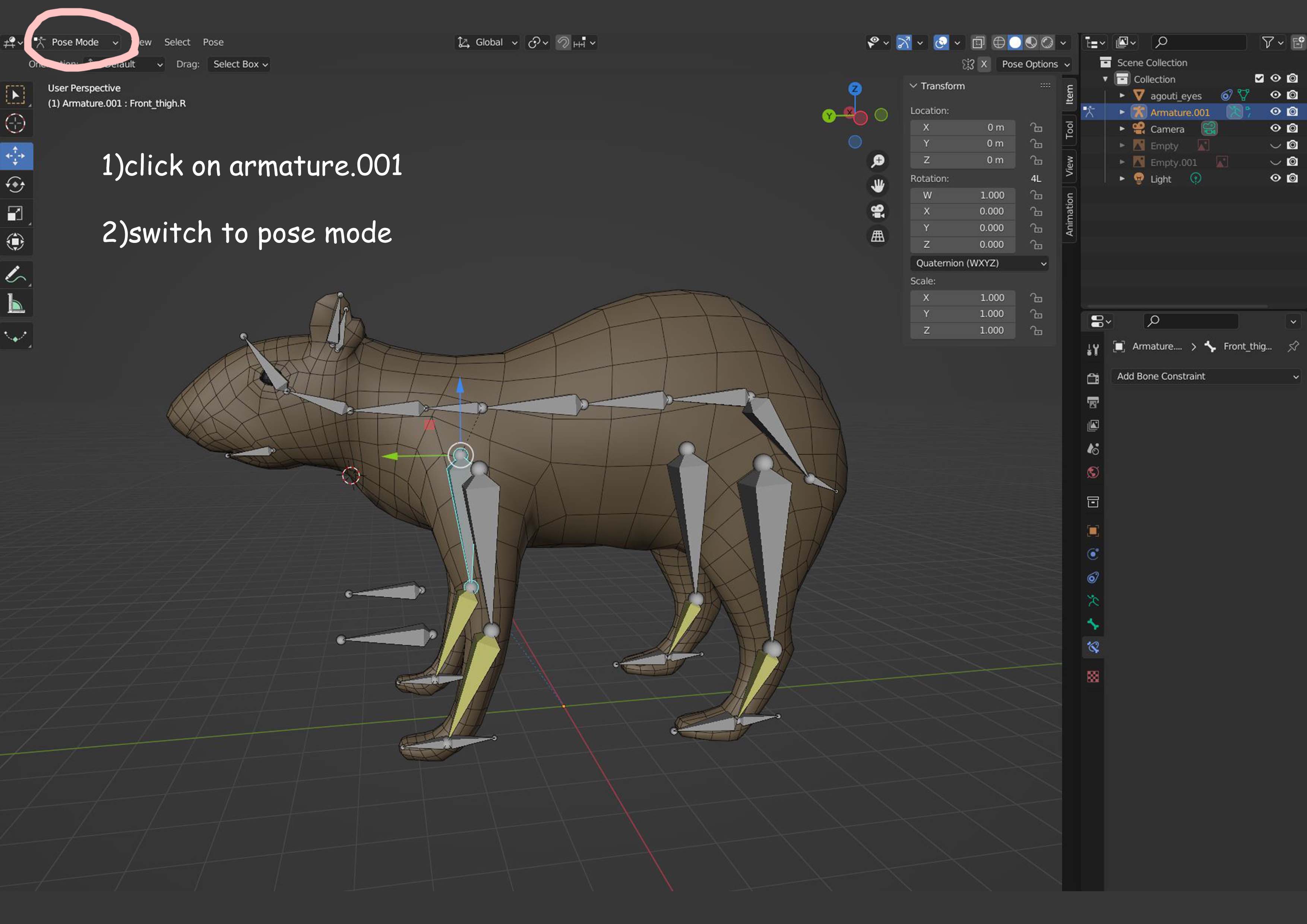Toggle camera view with camera gizmo button
1307x924 pixels.
878,211
